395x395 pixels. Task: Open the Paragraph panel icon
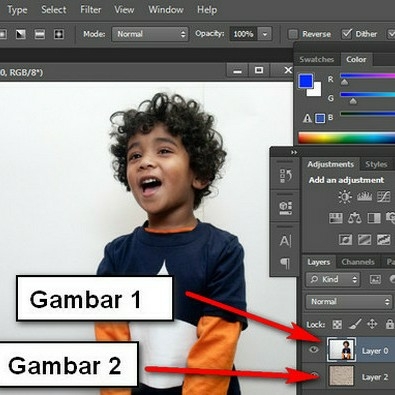point(285,263)
